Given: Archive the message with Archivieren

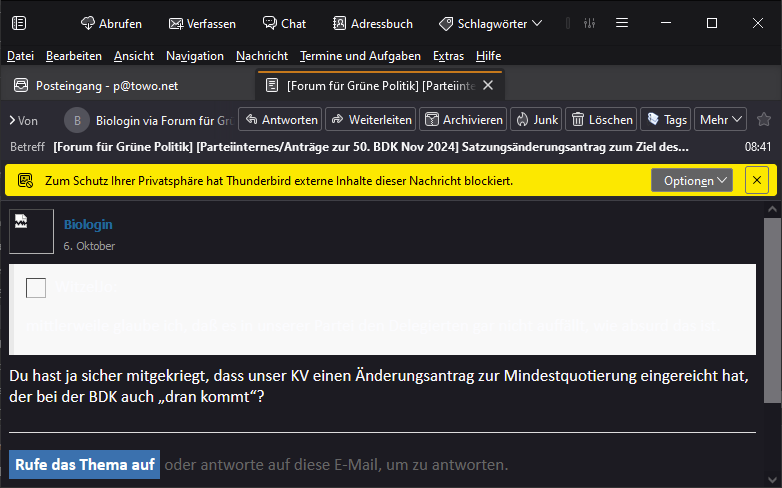Looking at the screenshot, I should 463,120.
